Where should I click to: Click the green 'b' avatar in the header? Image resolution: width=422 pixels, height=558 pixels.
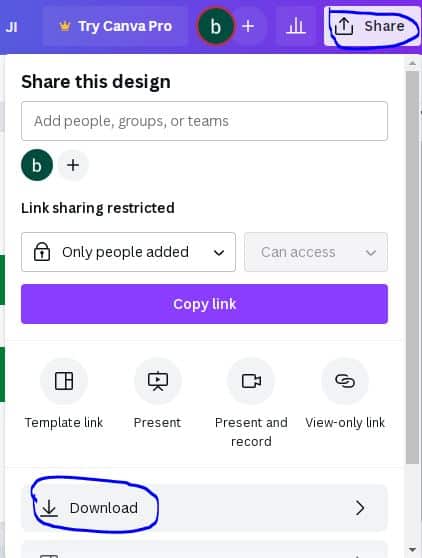click(x=215, y=26)
